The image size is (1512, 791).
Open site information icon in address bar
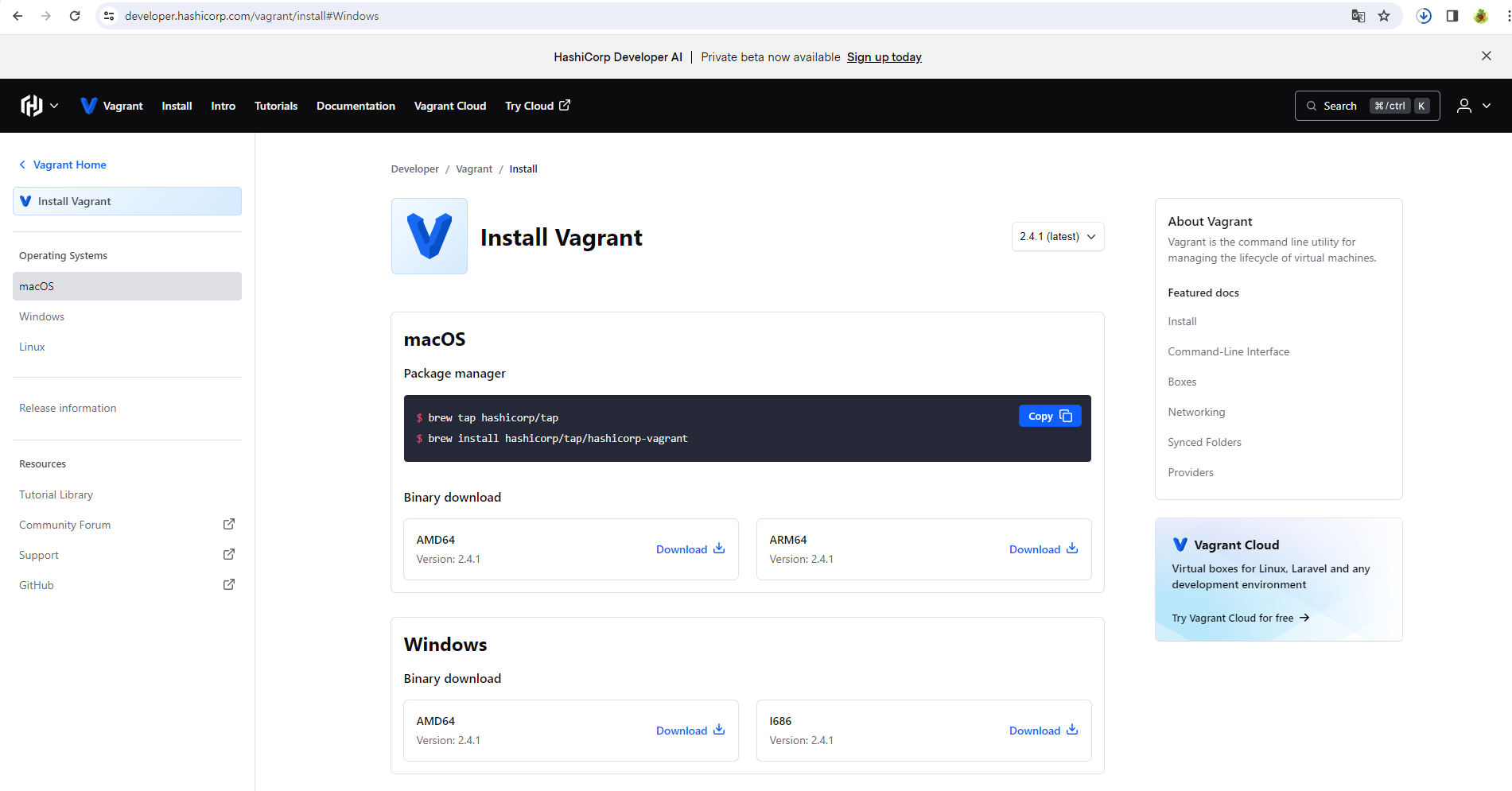point(110,16)
